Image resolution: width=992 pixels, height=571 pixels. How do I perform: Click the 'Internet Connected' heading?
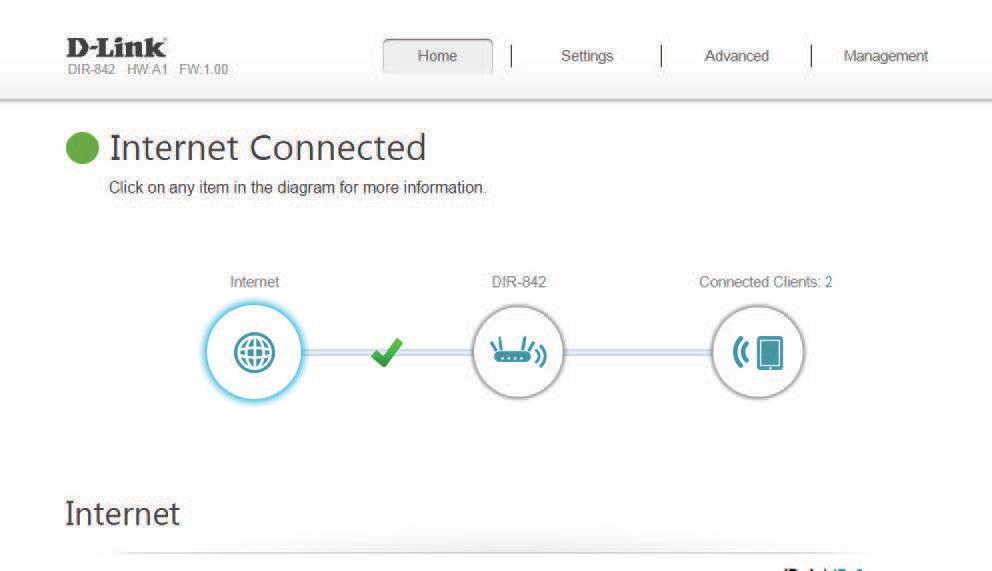point(267,148)
